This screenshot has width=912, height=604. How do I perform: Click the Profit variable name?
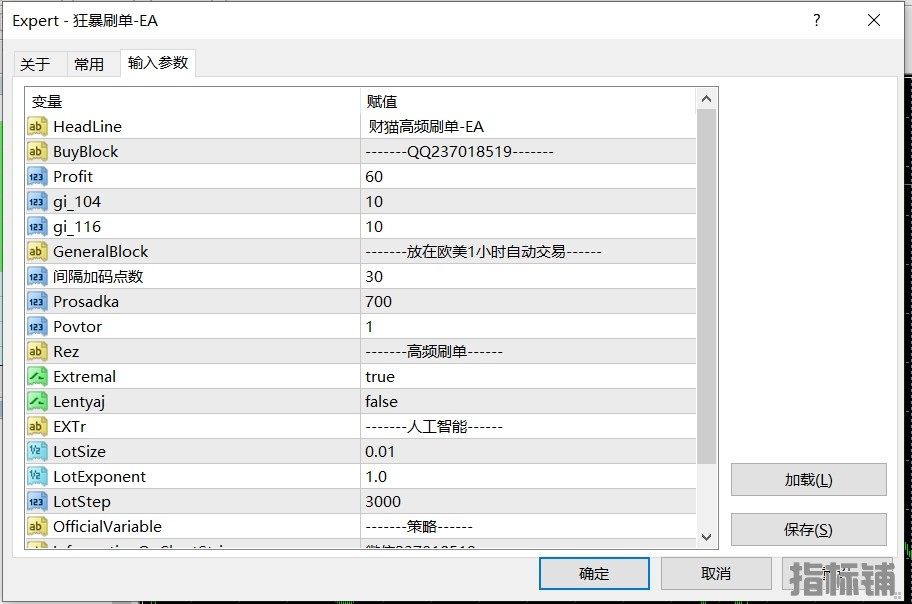73,176
